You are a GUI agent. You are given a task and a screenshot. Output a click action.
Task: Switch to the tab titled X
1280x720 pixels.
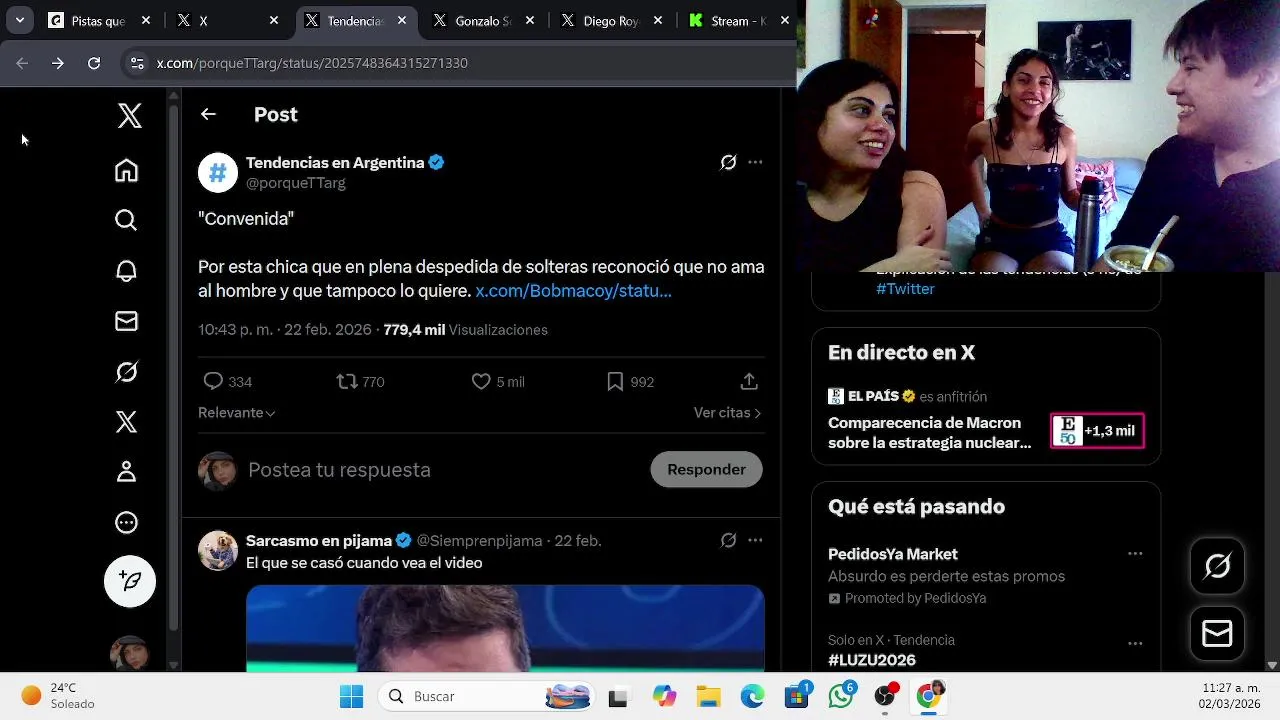click(x=228, y=21)
